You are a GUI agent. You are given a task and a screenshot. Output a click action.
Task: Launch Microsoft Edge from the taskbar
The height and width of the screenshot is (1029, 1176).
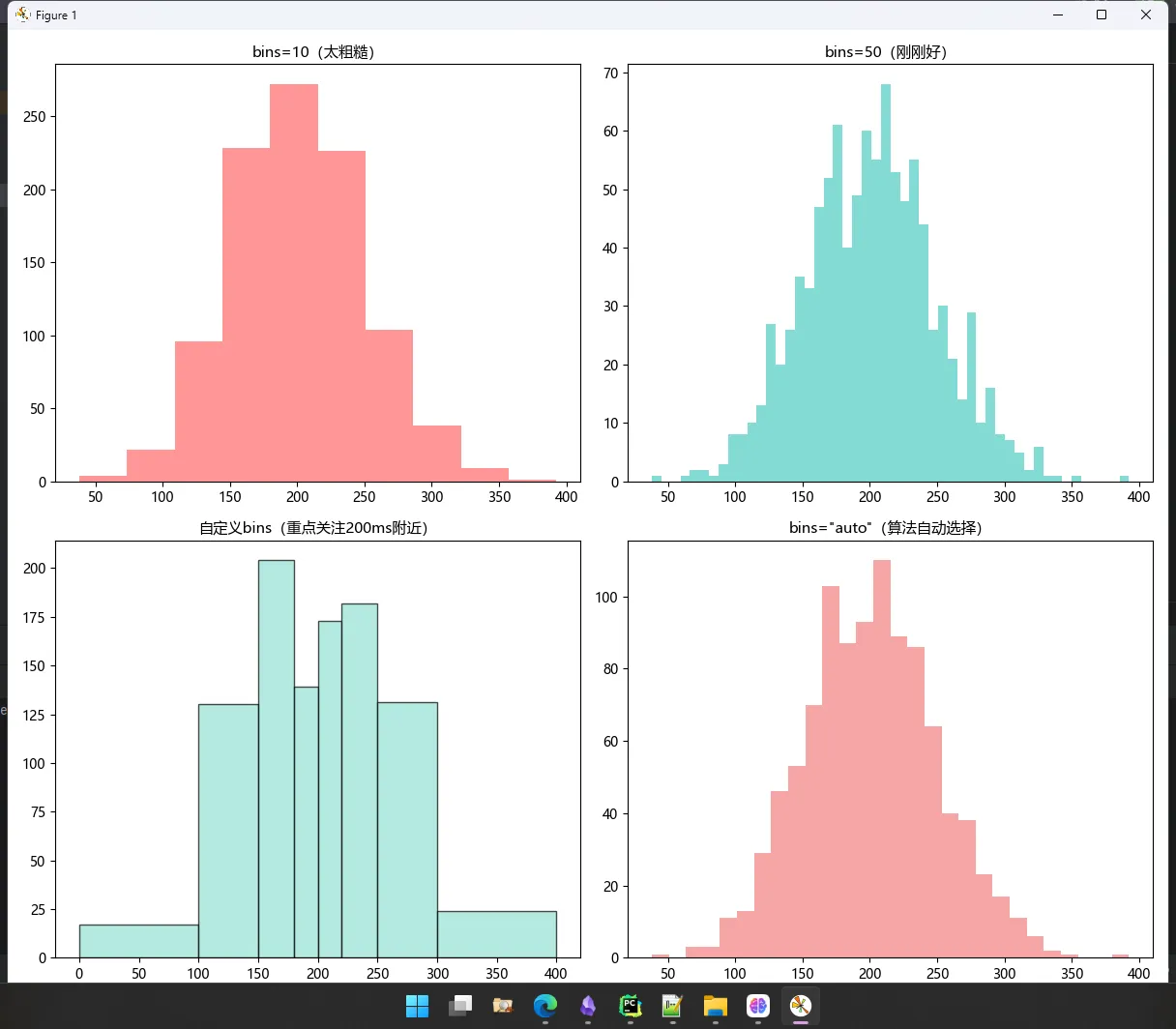(x=544, y=1007)
